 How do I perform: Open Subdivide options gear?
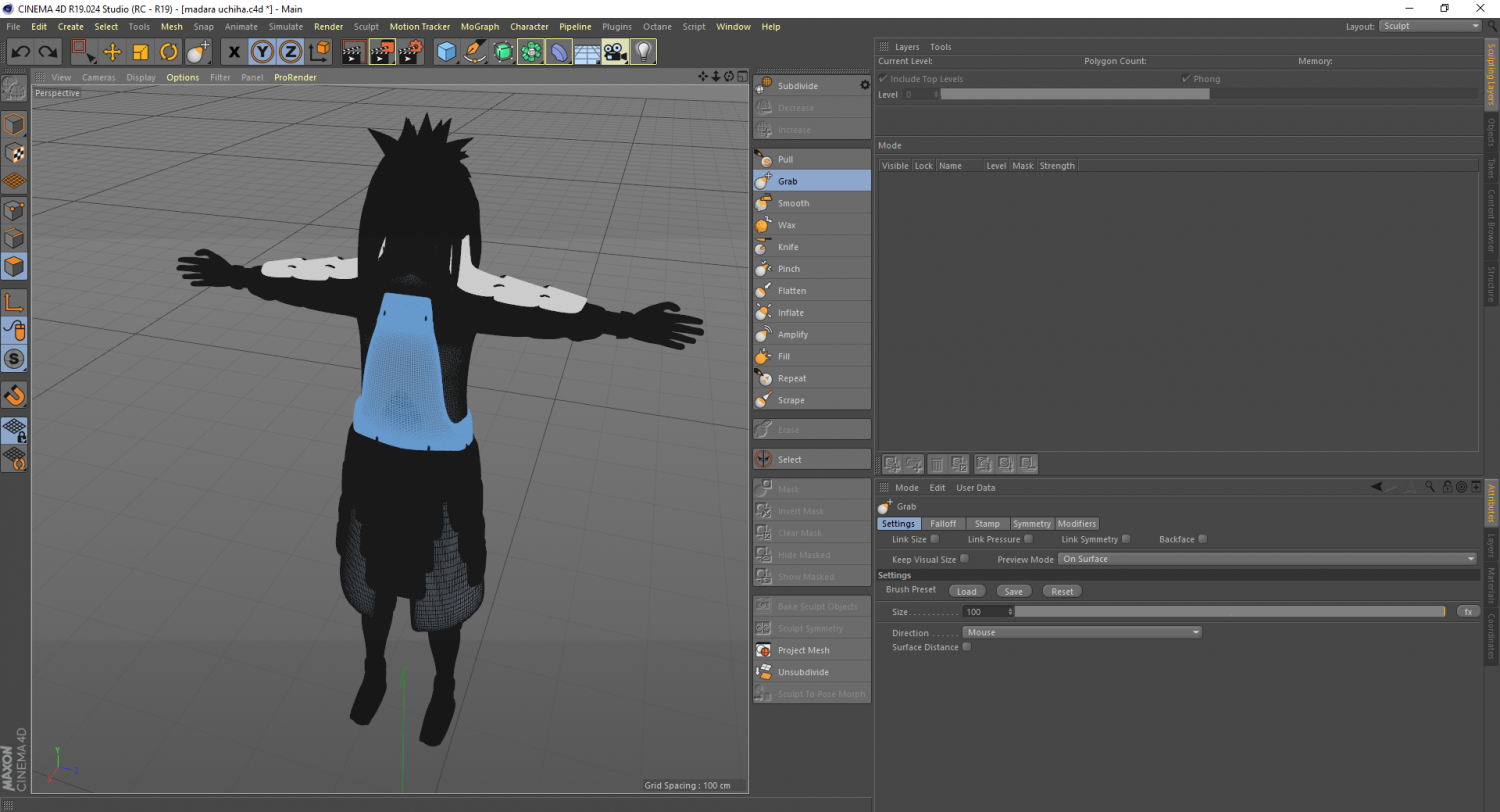click(865, 86)
